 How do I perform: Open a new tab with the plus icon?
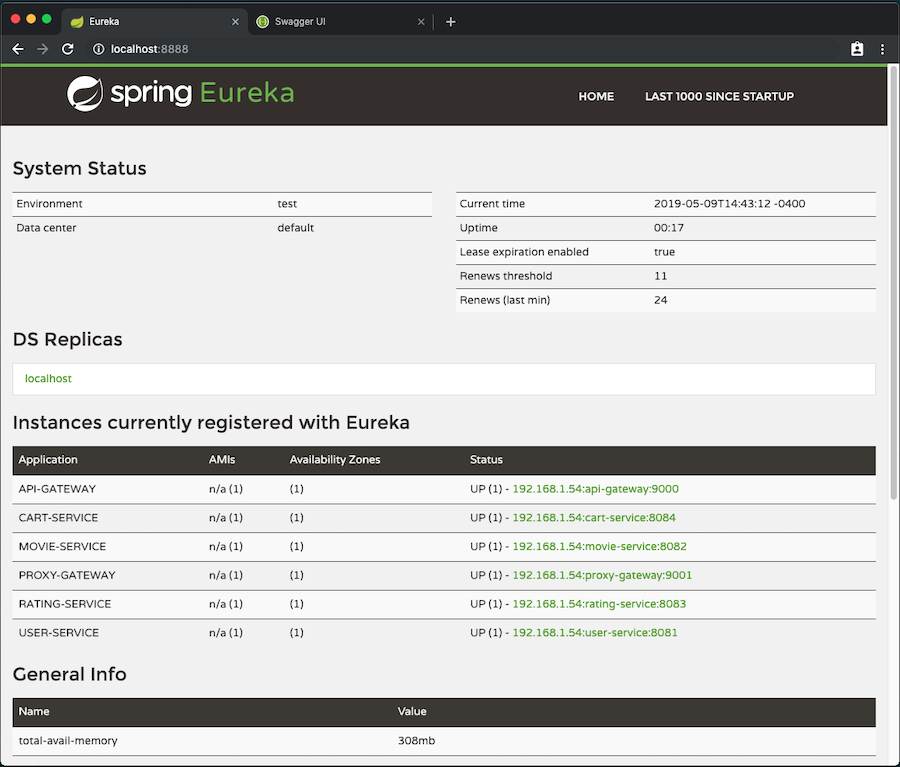[451, 22]
